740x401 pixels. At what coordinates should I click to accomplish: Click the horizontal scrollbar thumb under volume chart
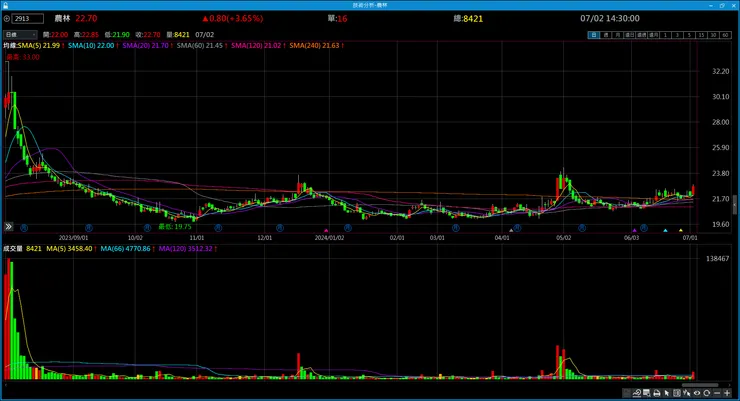coord(700,385)
